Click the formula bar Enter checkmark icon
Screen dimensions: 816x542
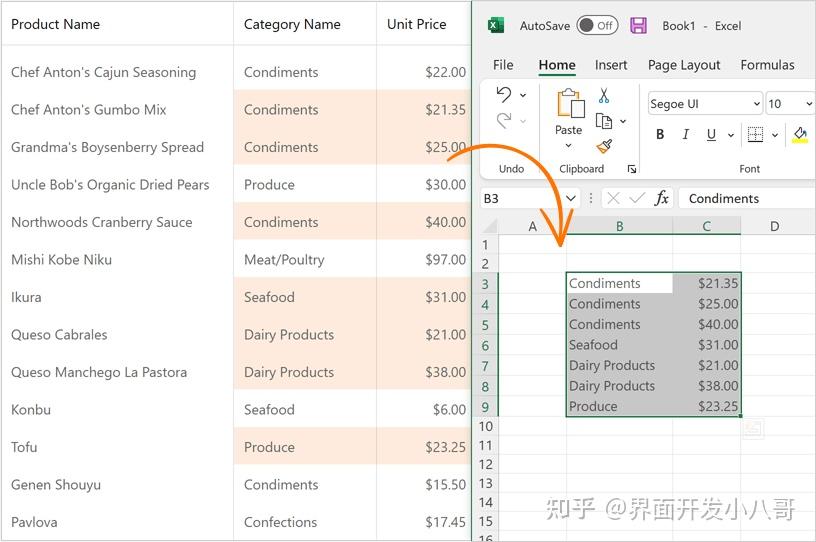coord(637,198)
